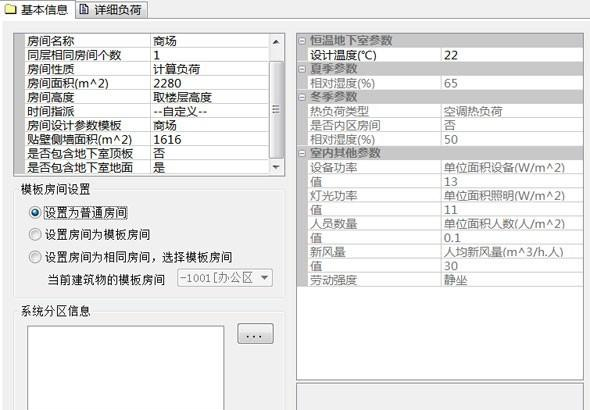Click lighting power 值 11
590x410 pixels.
pos(512,210)
